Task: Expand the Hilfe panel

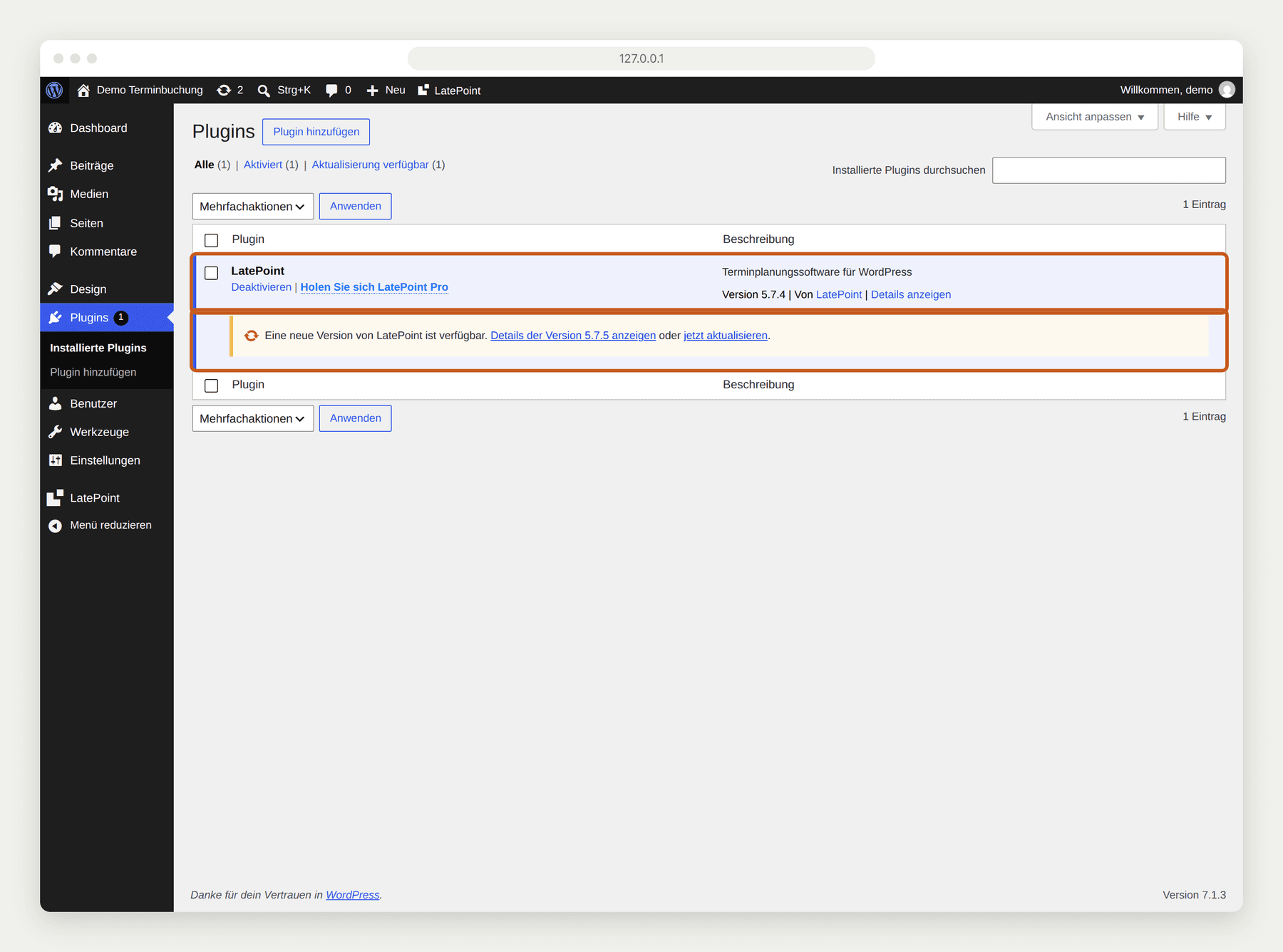Action: (1195, 117)
